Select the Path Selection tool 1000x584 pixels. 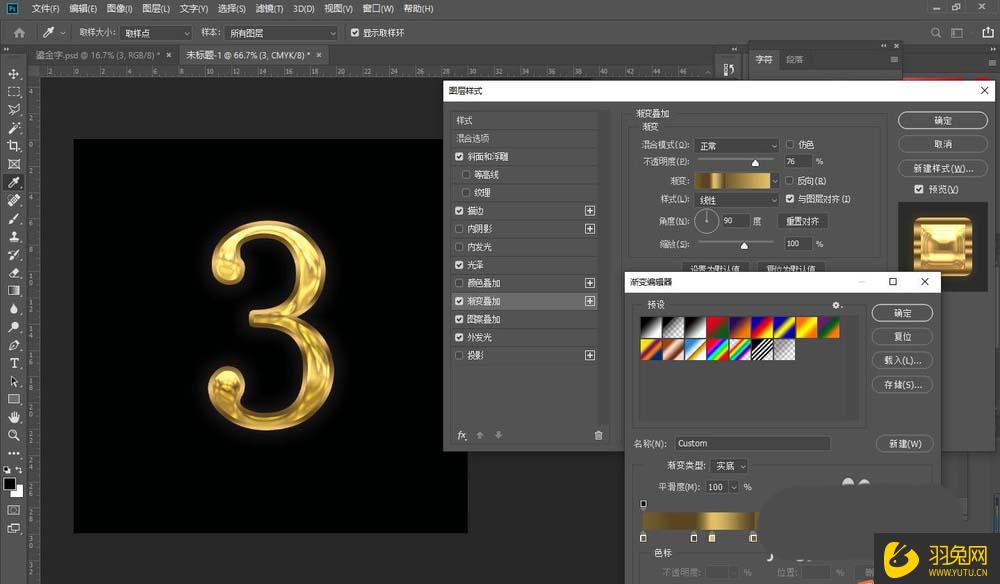pos(13,381)
